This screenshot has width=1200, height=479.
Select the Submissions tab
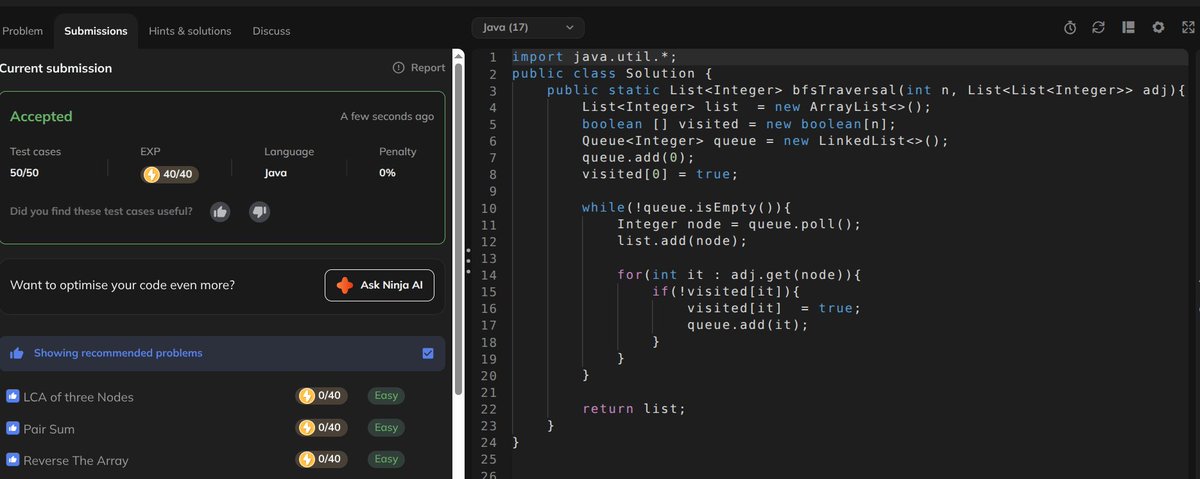point(96,31)
